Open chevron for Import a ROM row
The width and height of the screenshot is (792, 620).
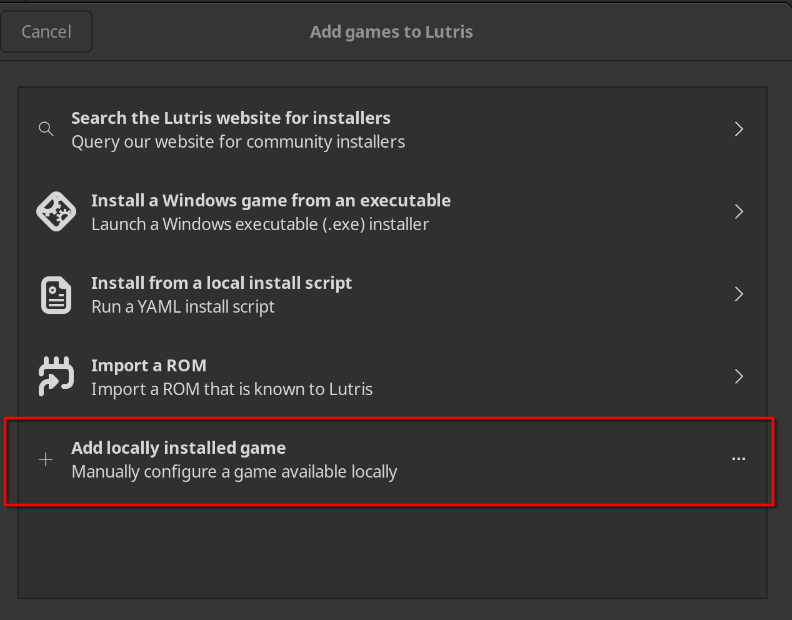[738, 376]
